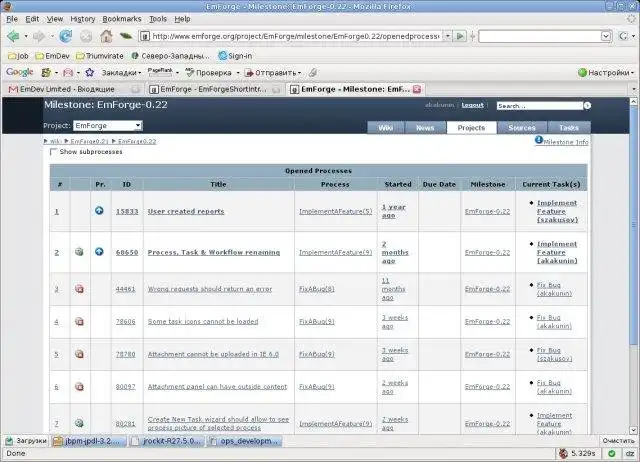The width and height of the screenshot is (640, 462).
Task: Click the Stop loading icon
Action: (x=86, y=37)
